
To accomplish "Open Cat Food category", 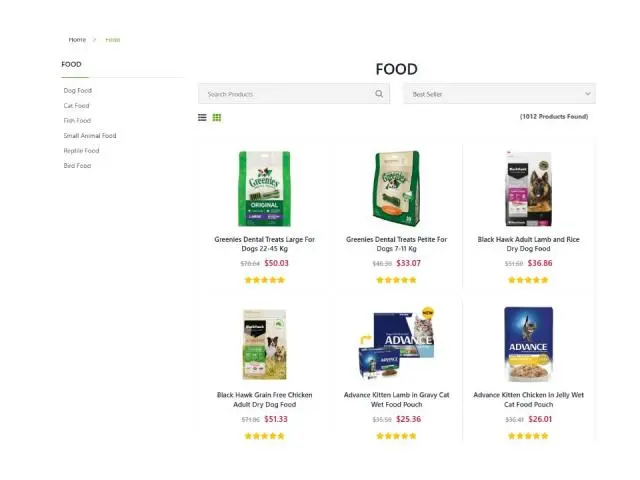I will click(x=76, y=106).
